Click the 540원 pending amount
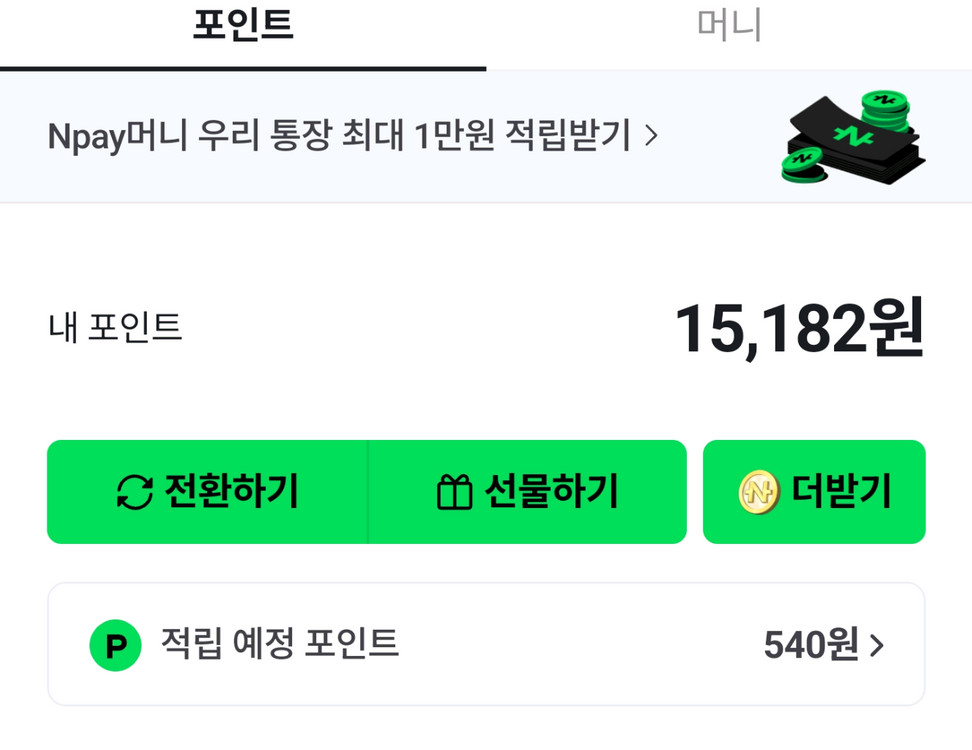 (811, 646)
